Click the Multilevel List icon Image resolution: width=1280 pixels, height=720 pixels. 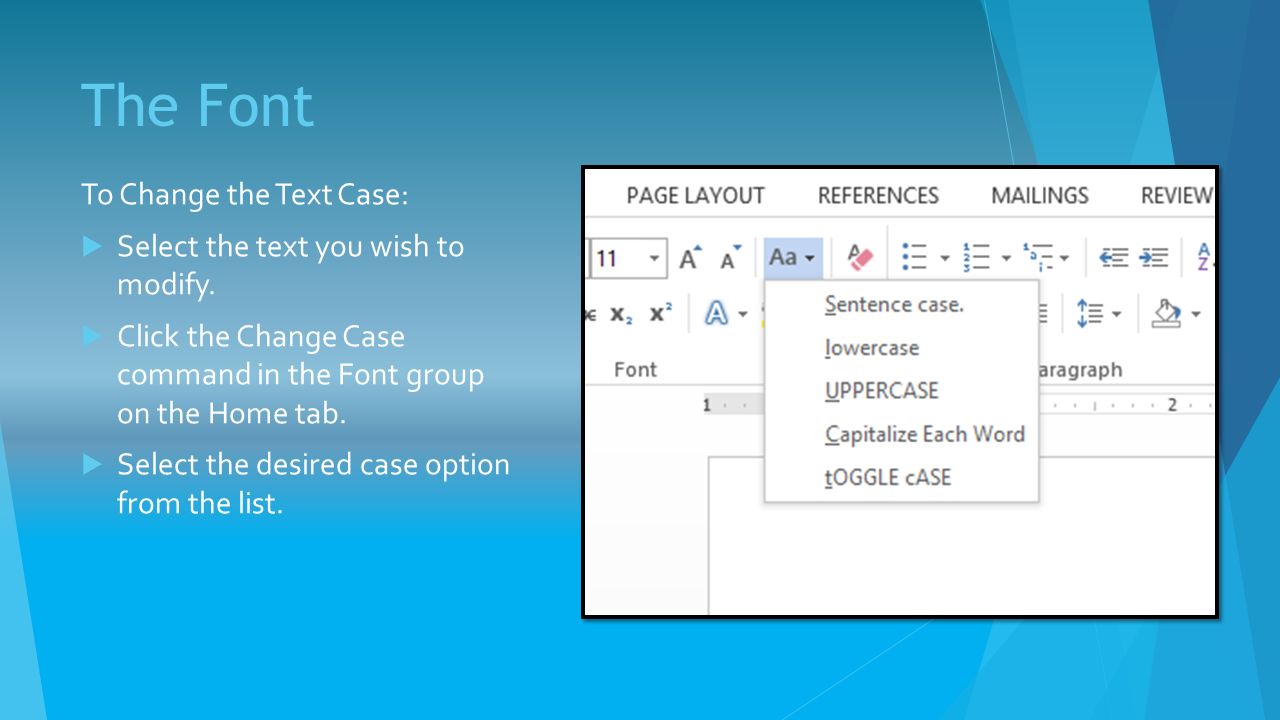click(x=1037, y=258)
